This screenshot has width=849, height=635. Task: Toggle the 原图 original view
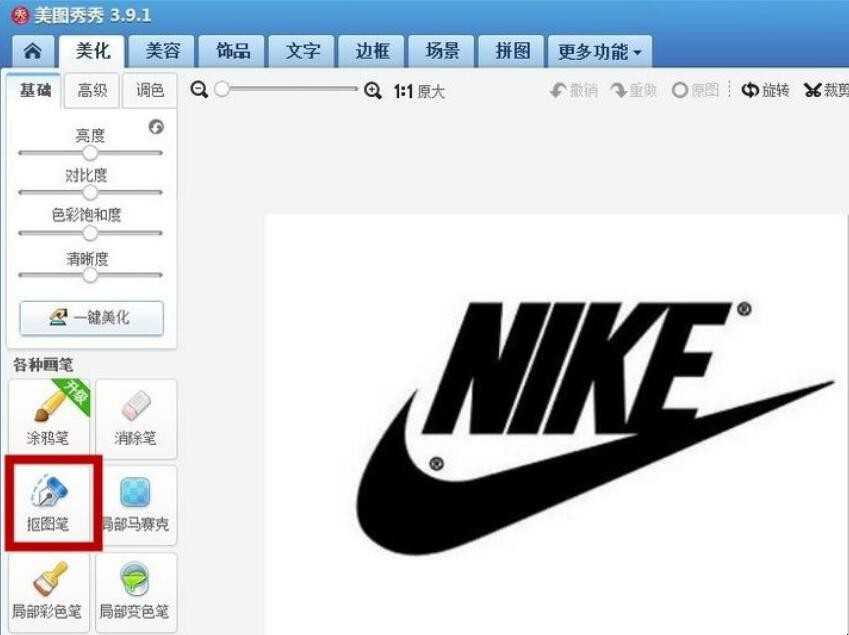click(695, 90)
